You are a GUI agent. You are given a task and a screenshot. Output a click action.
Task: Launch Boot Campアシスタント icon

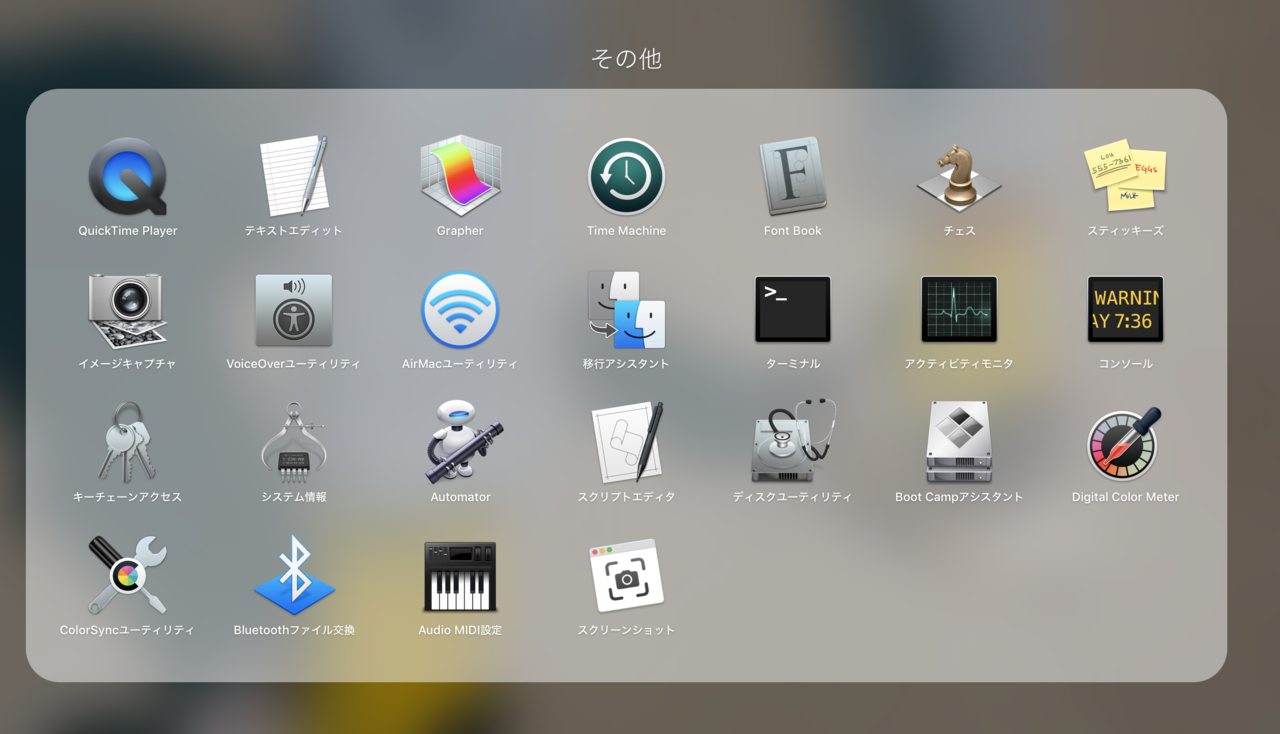(x=959, y=442)
